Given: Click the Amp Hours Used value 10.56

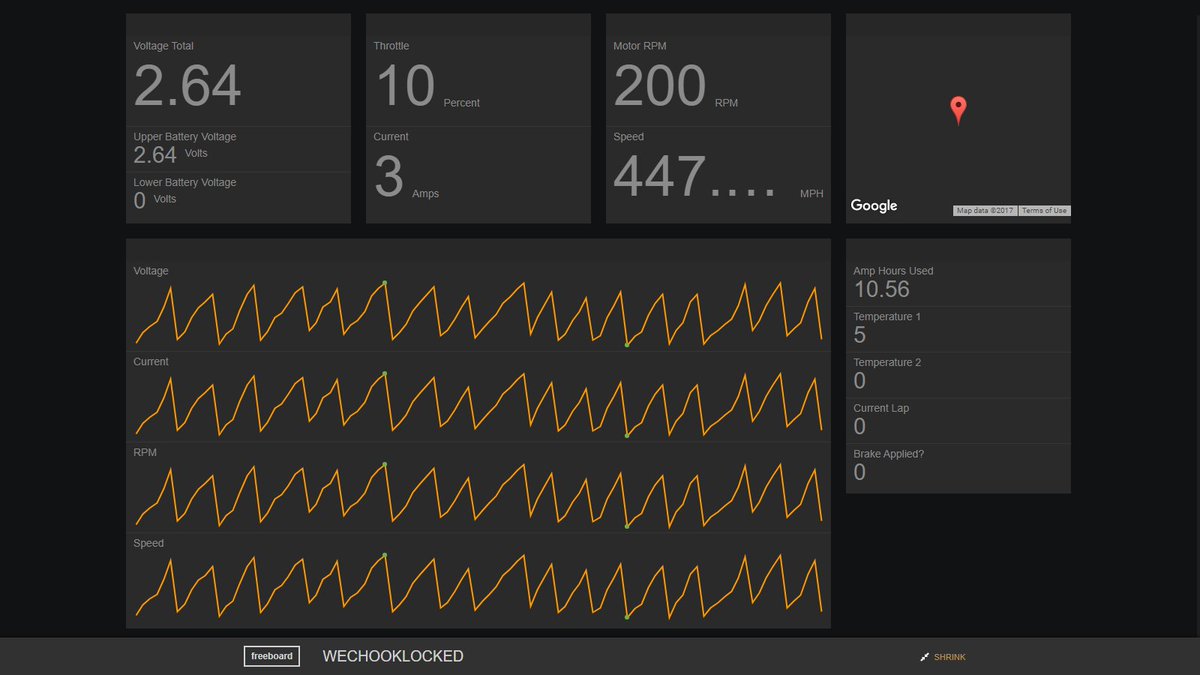Looking at the screenshot, I should pyautogui.click(x=881, y=290).
